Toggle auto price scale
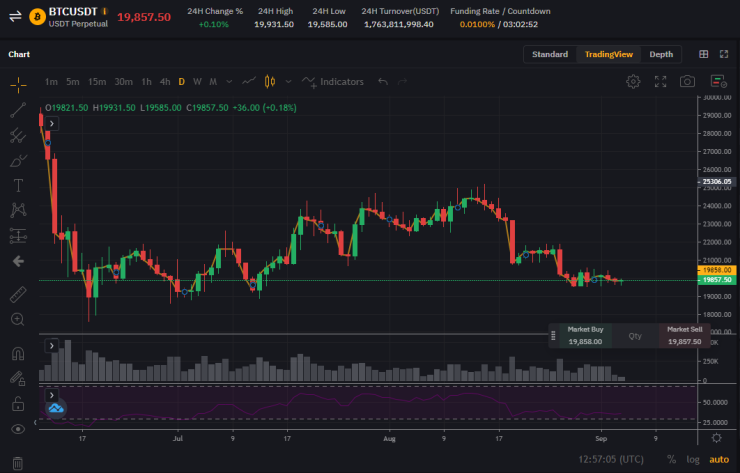Viewport: 740px width, 473px height. [719, 459]
